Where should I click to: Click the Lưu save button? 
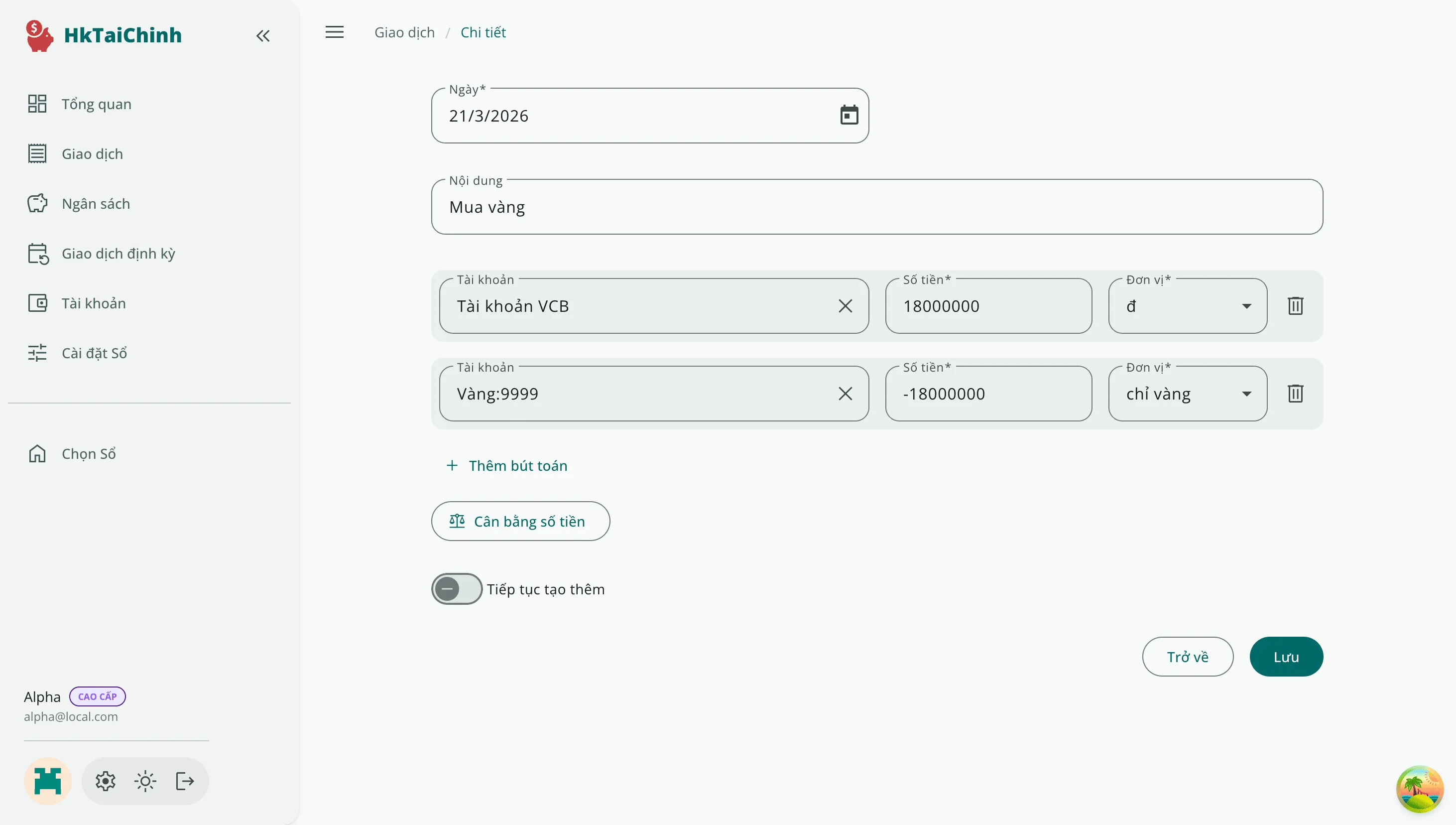1286,657
